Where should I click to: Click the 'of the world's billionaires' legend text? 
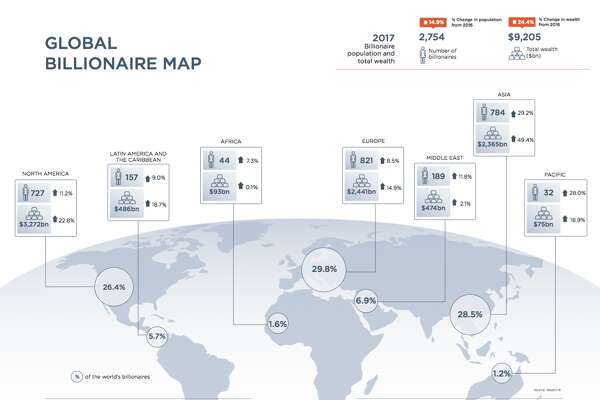(x=117, y=377)
